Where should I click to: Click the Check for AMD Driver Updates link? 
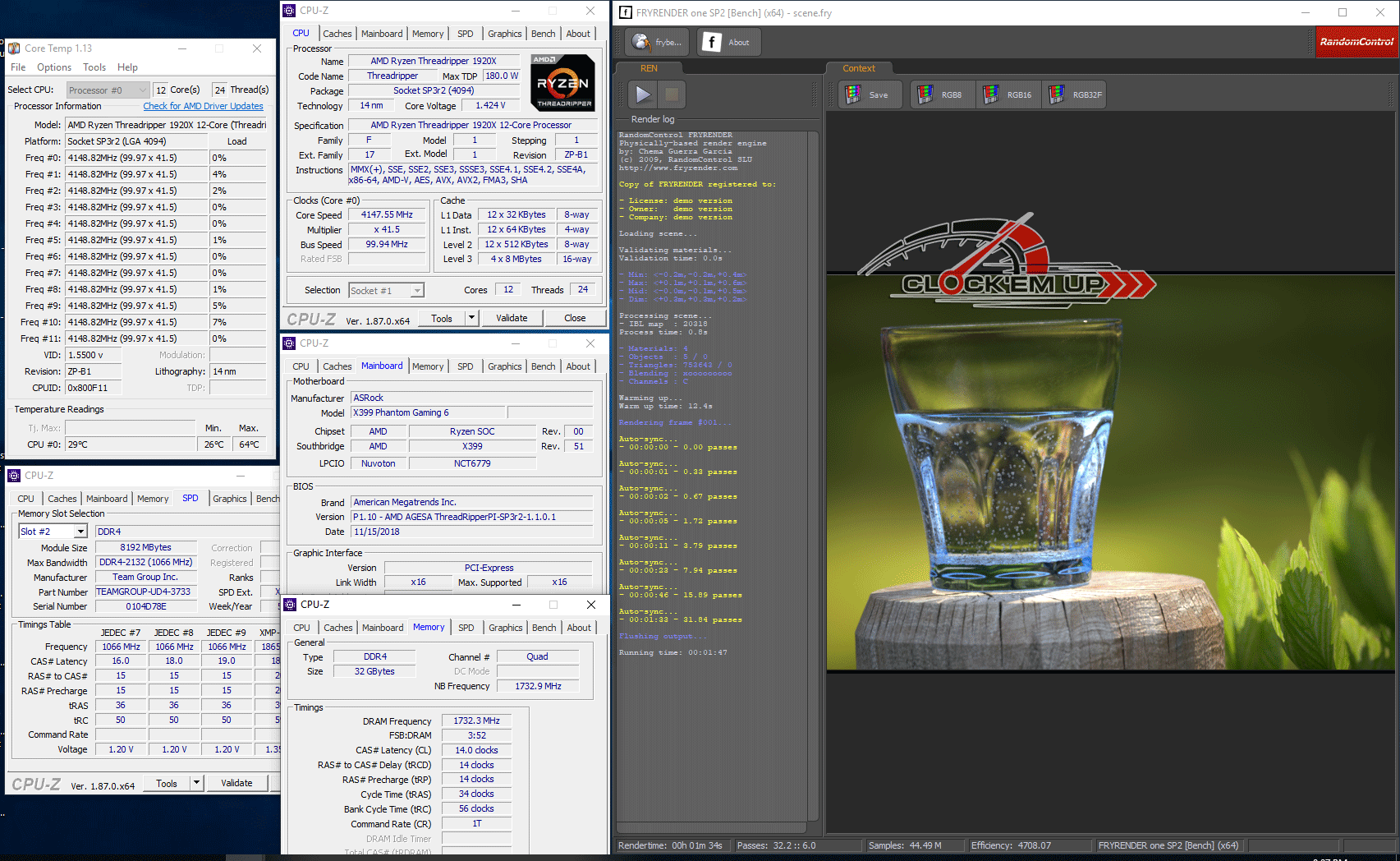click(x=203, y=106)
